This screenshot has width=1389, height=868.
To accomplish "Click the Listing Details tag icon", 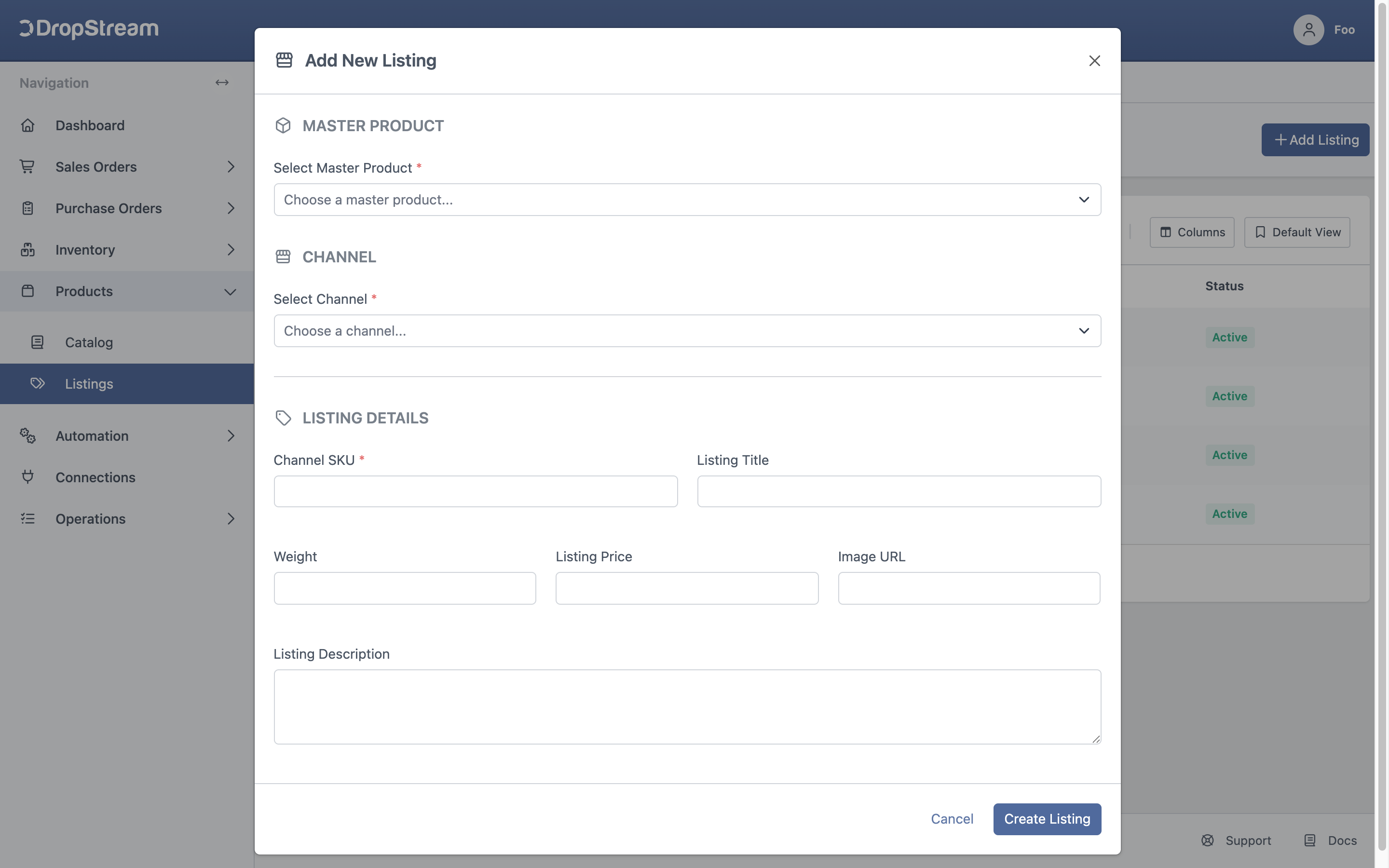I will coord(283,418).
